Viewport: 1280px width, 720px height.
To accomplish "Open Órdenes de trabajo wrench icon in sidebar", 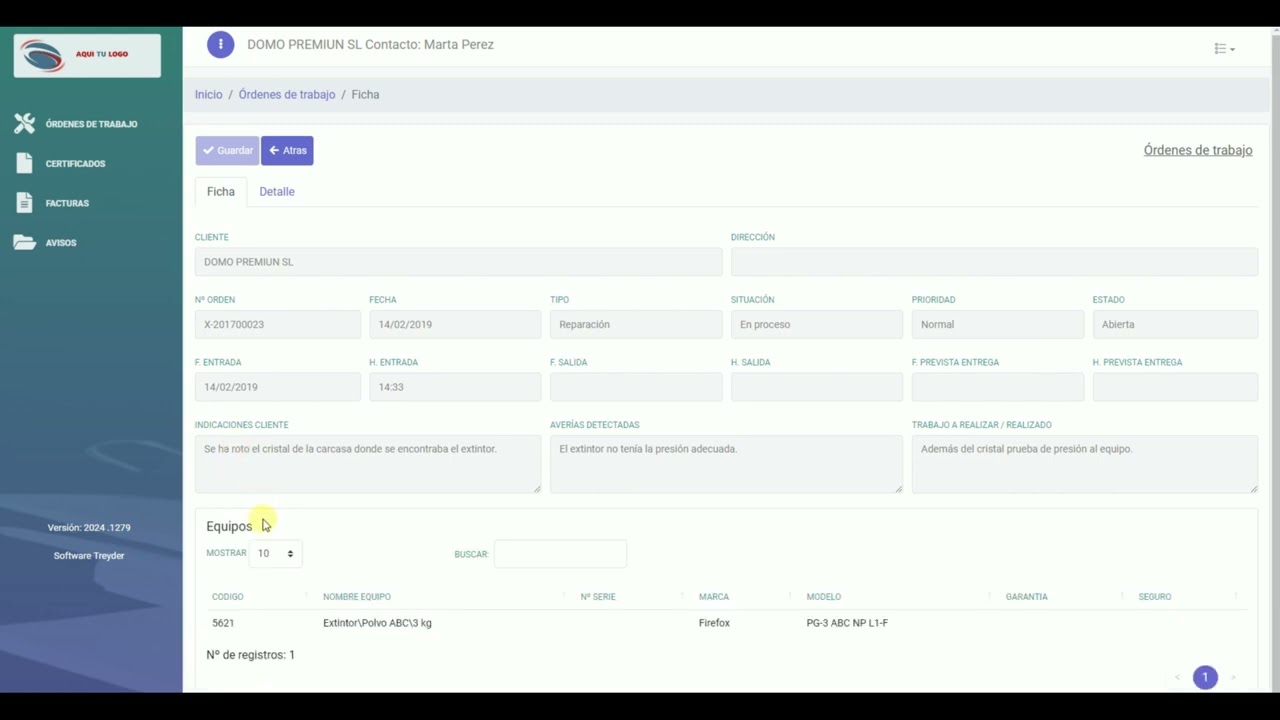I will [x=25, y=124].
